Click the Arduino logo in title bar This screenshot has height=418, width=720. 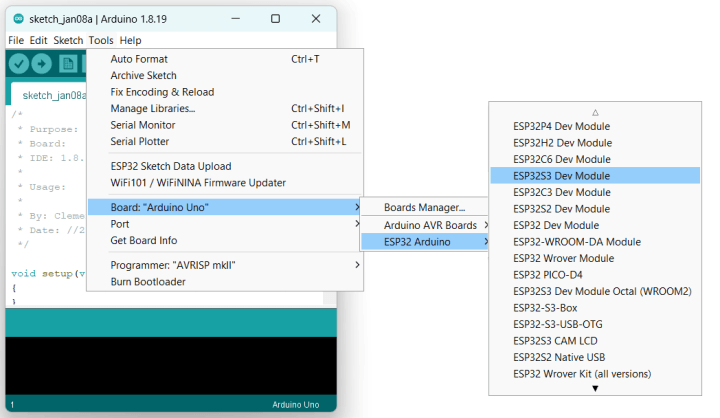18,19
